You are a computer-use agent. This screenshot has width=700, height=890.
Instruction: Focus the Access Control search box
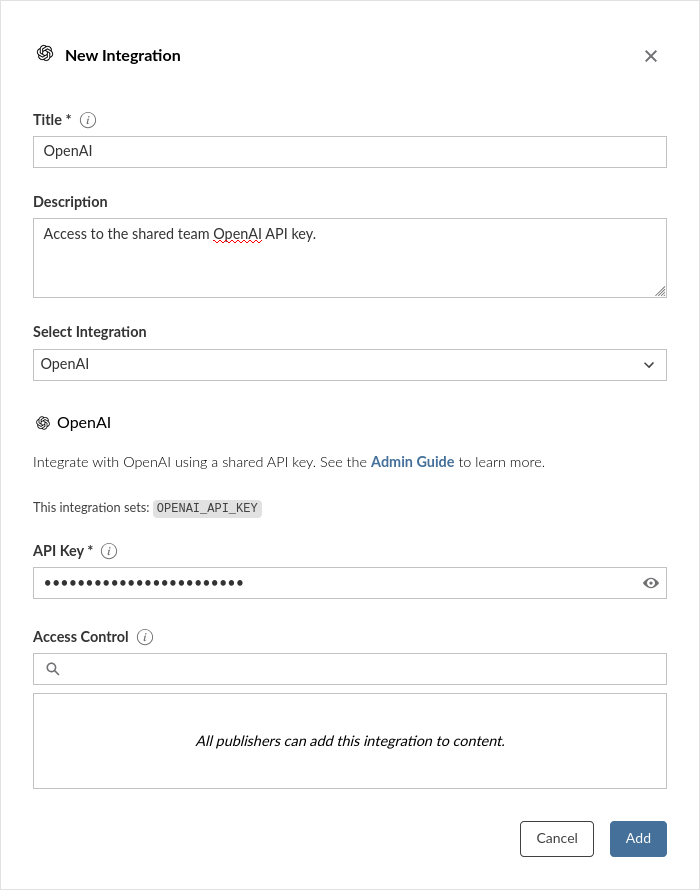[x=360, y=669]
